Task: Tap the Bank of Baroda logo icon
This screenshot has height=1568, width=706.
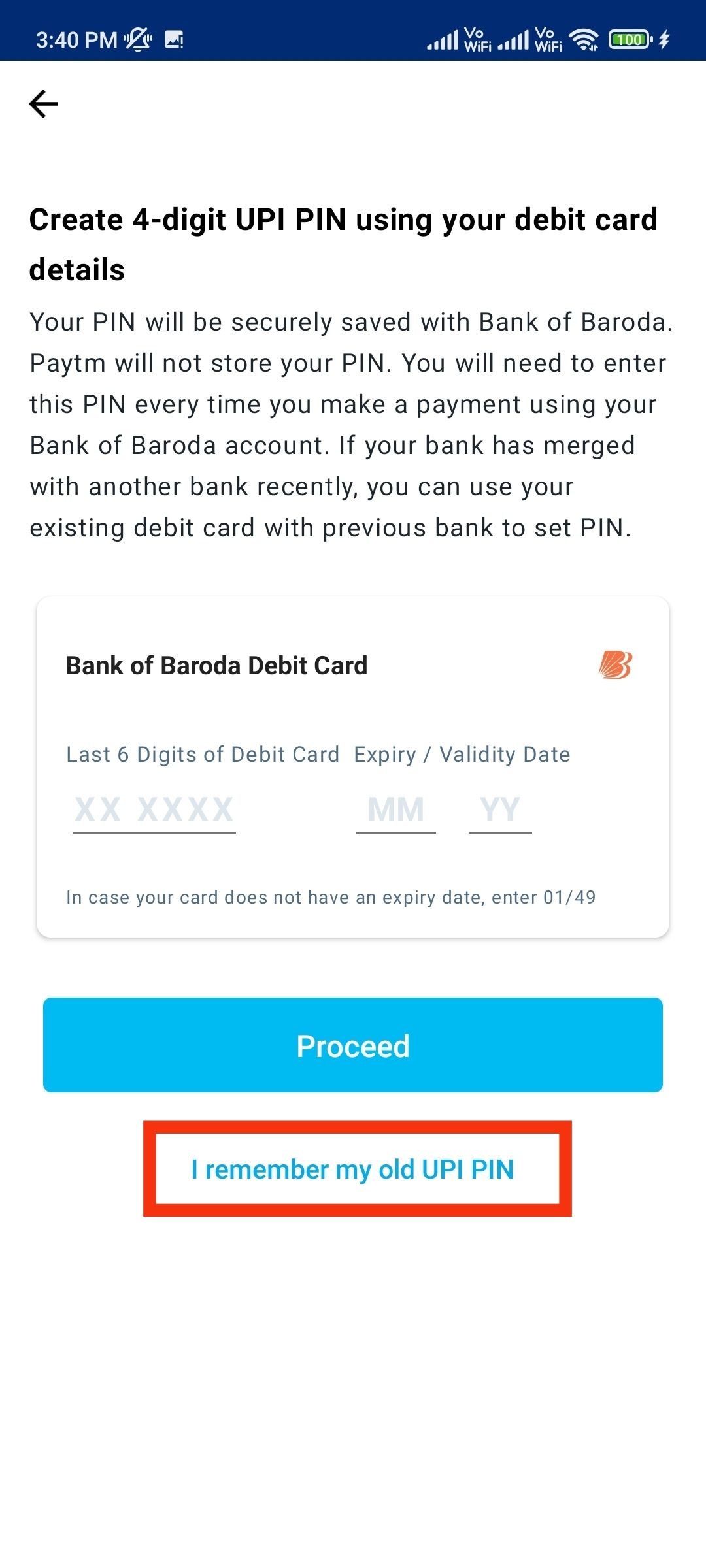Action: coord(615,665)
